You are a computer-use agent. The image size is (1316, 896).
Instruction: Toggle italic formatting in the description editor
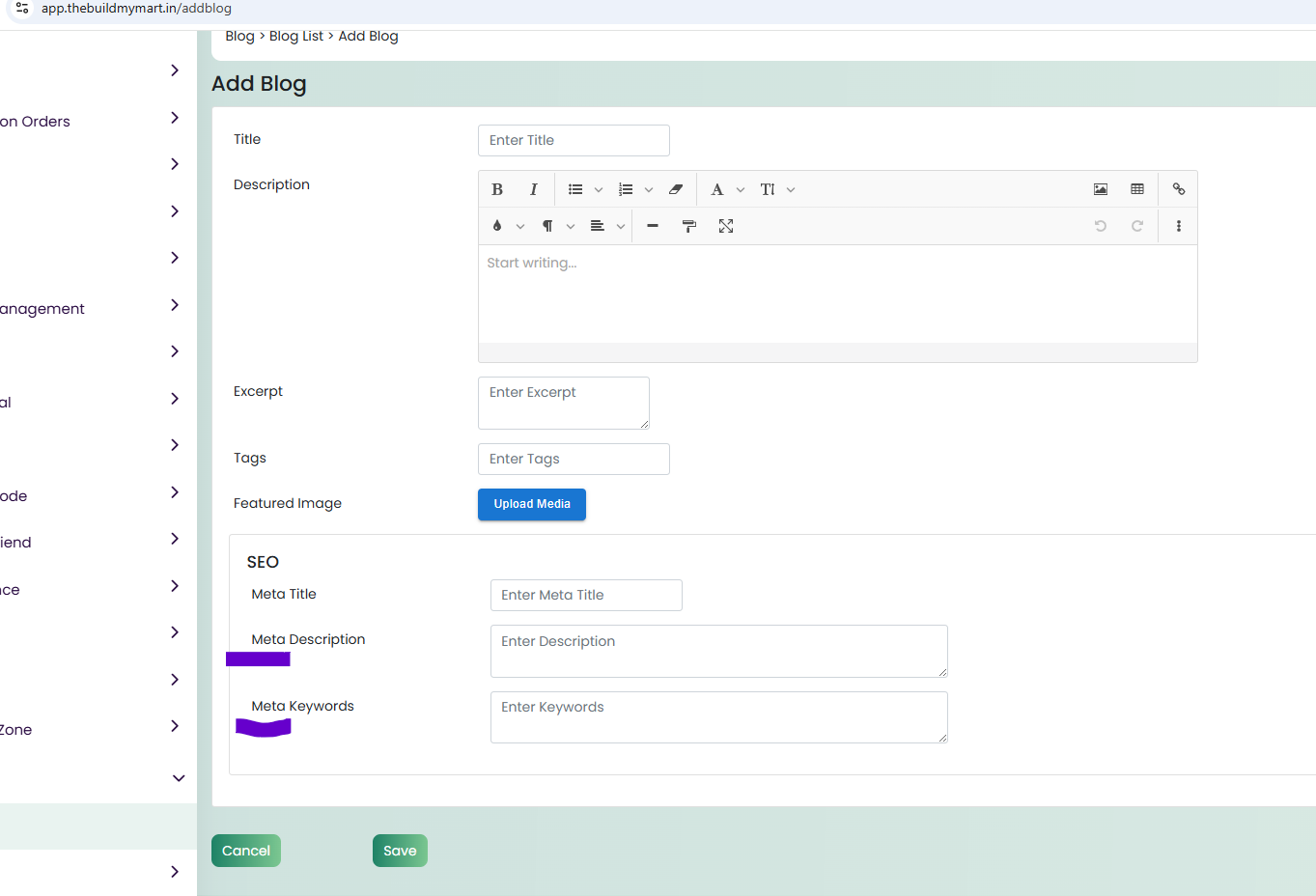tap(533, 189)
